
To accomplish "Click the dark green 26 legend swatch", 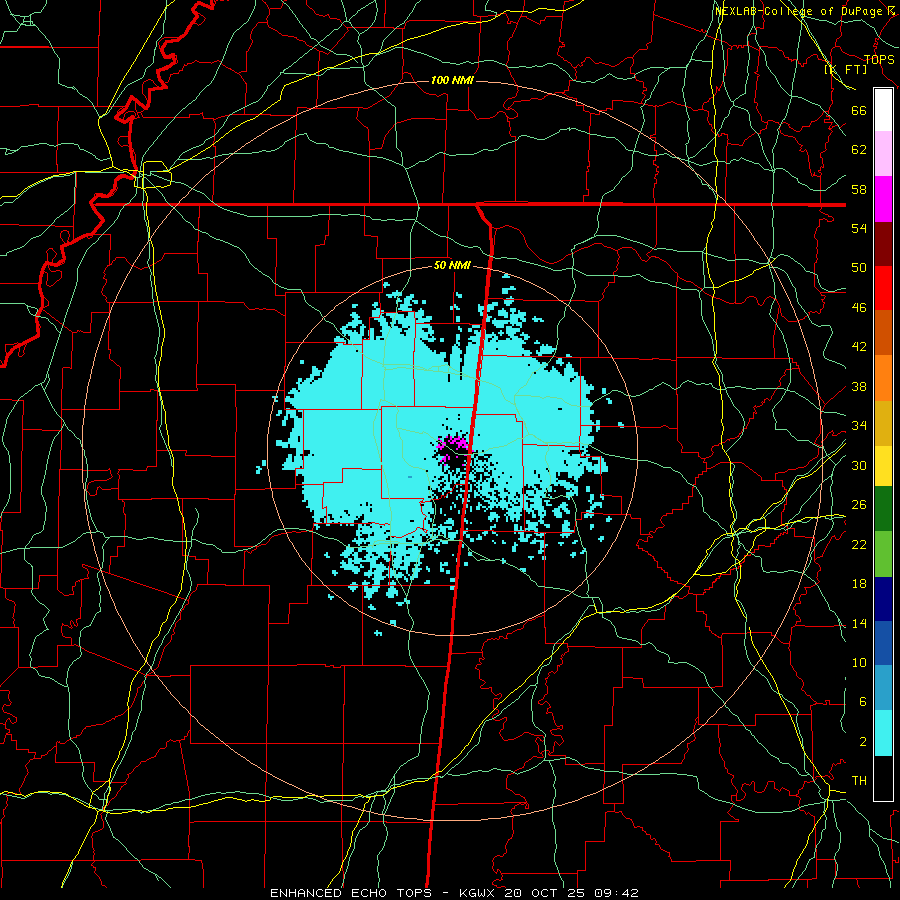I will (883, 509).
